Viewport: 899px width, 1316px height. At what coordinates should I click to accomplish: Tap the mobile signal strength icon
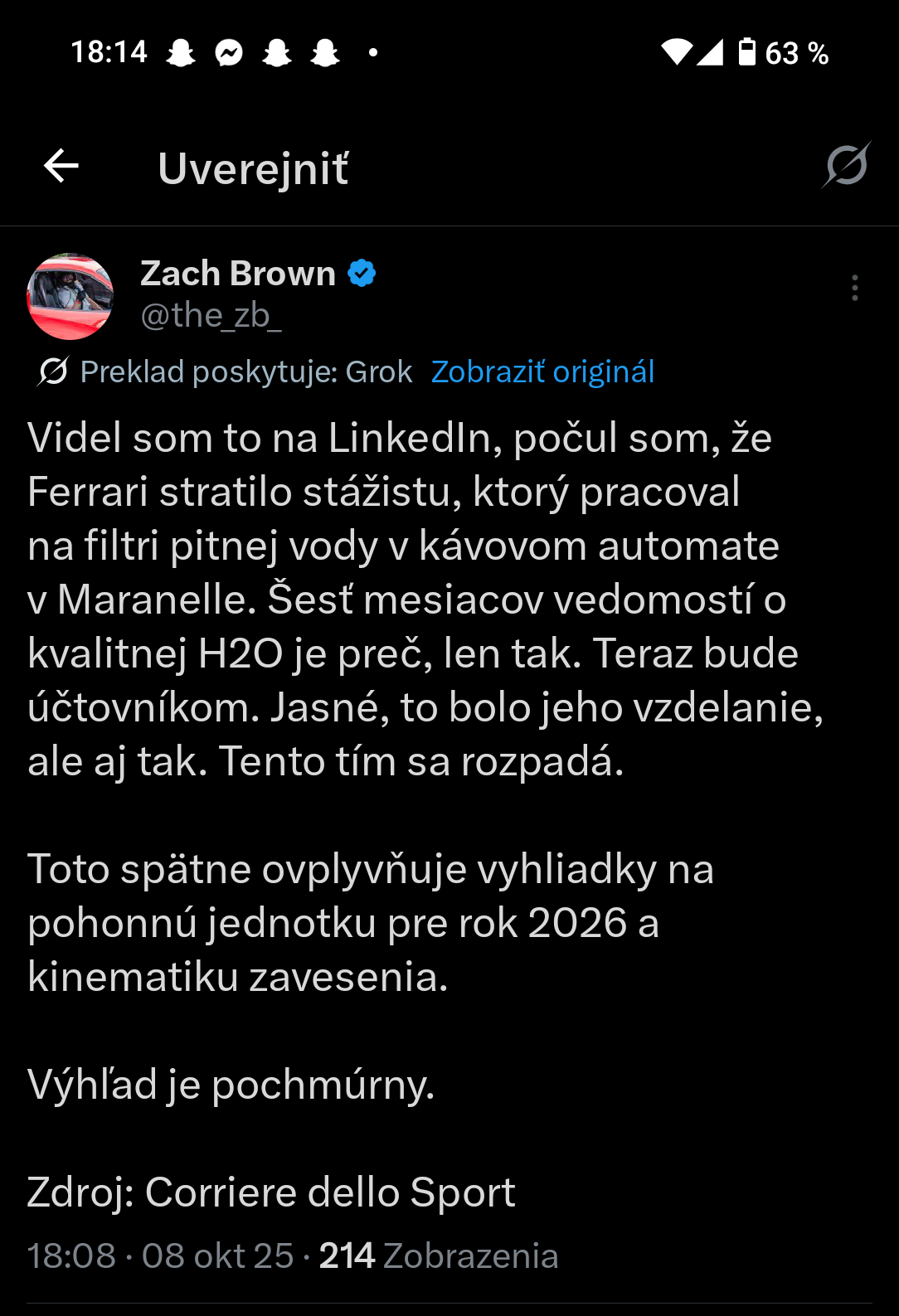710,52
